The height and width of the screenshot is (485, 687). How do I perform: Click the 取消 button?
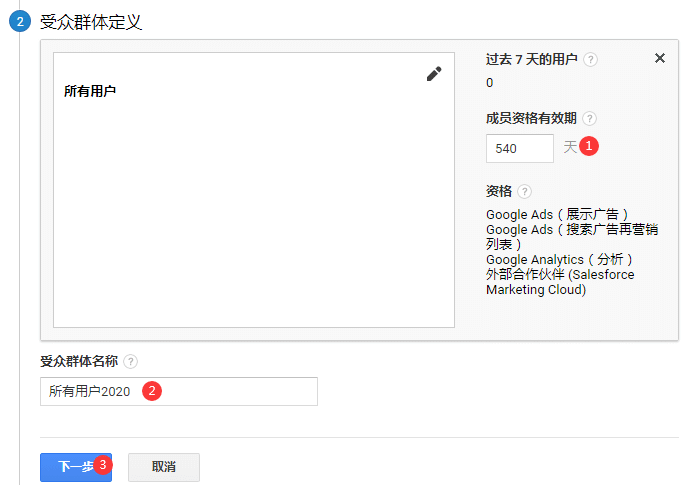[x=164, y=467]
